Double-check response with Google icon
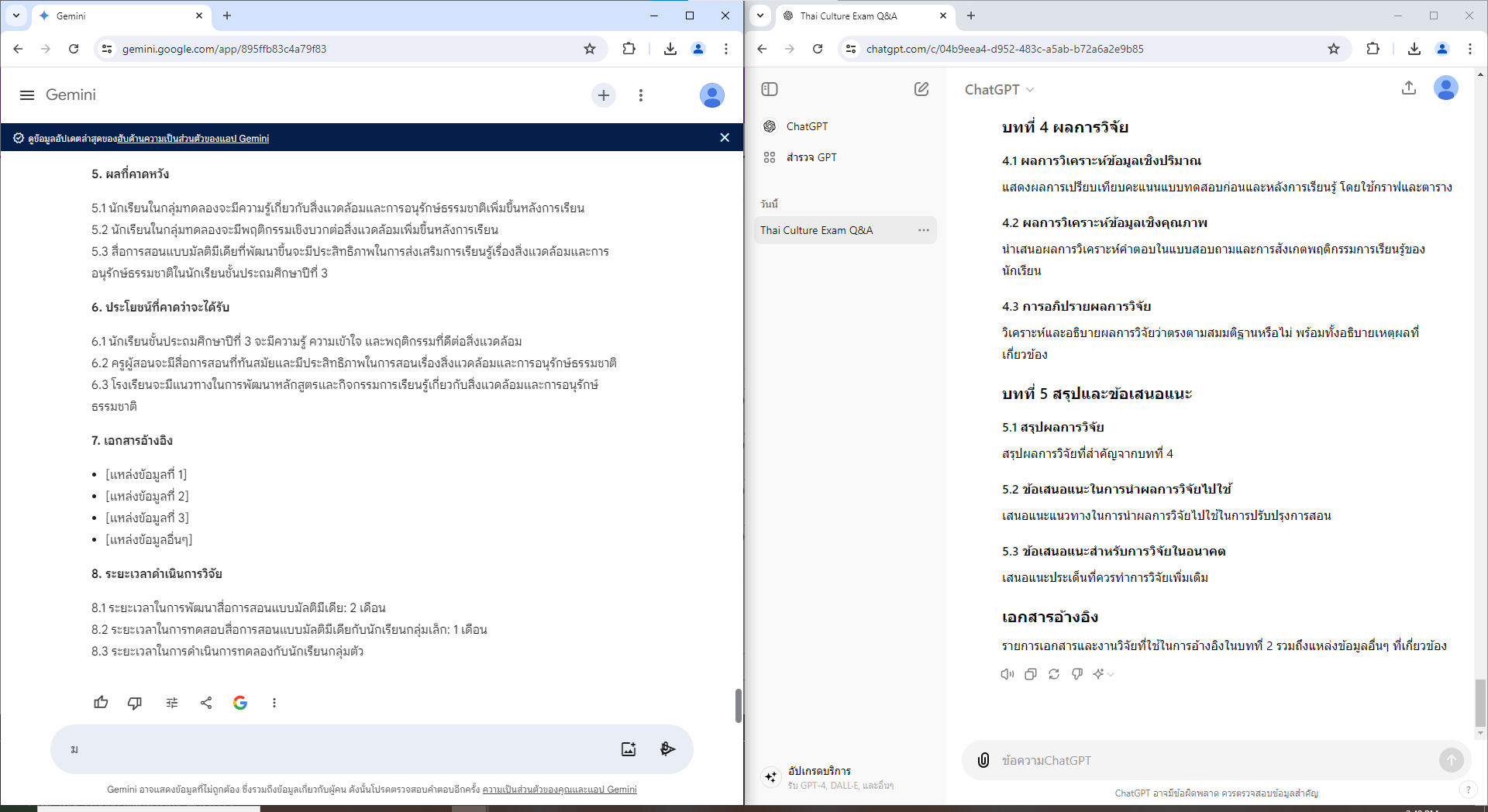 240,703
